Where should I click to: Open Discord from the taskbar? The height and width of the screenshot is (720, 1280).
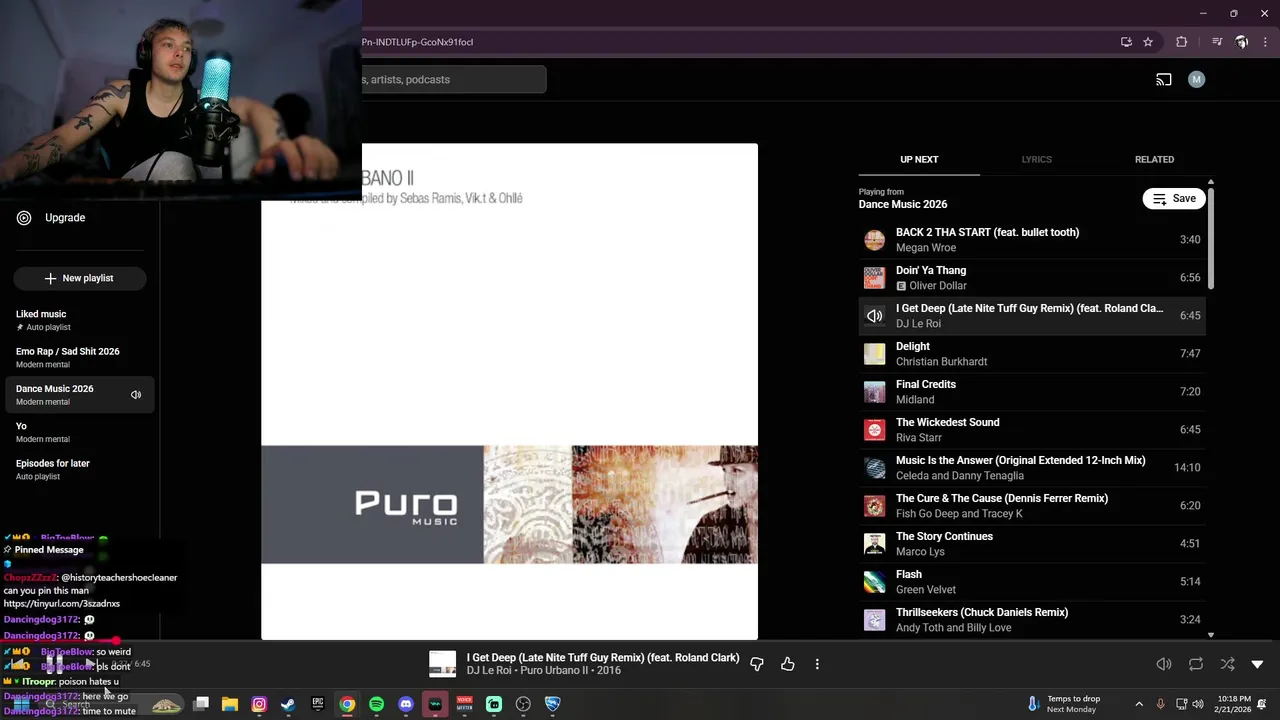pos(406,704)
